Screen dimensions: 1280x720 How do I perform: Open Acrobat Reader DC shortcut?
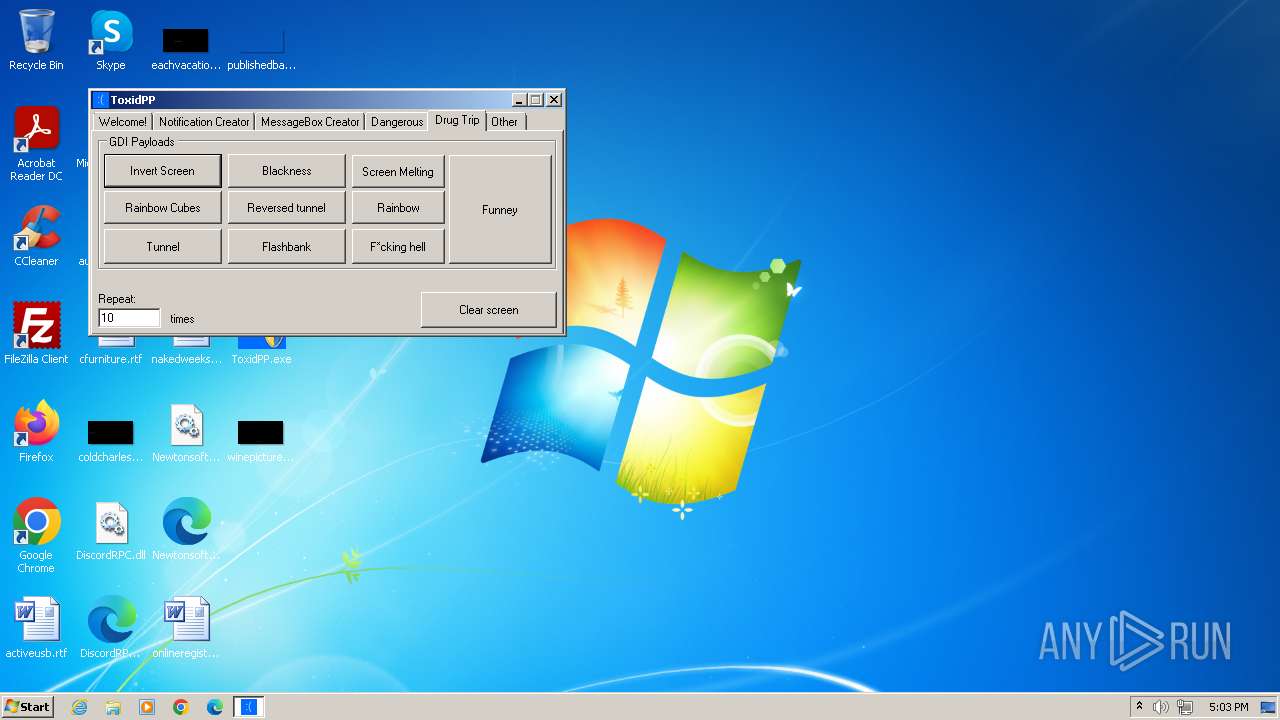pyautogui.click(x=36, y=144)
